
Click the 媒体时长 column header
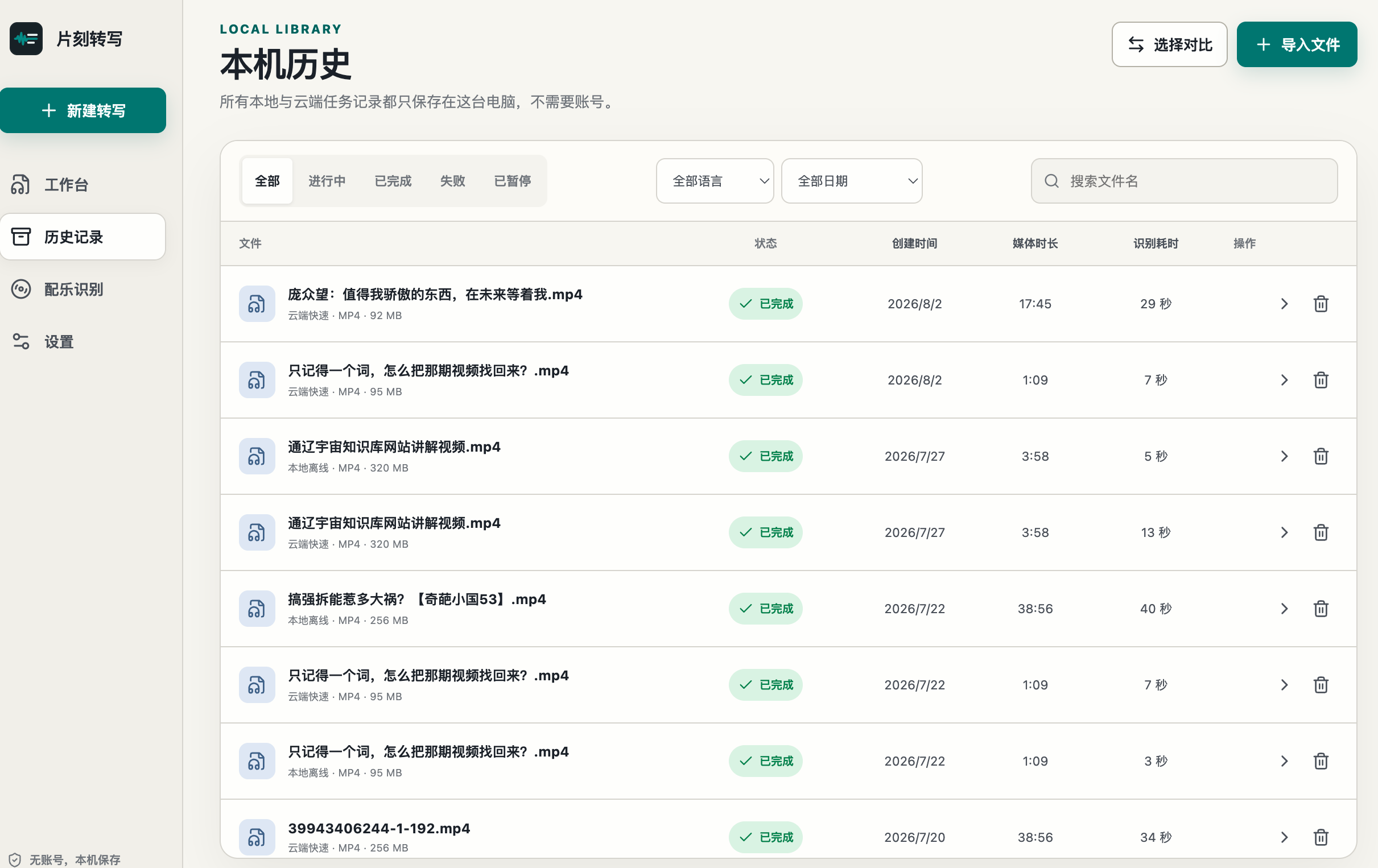pyautogui.click(x=1035, y=243)
